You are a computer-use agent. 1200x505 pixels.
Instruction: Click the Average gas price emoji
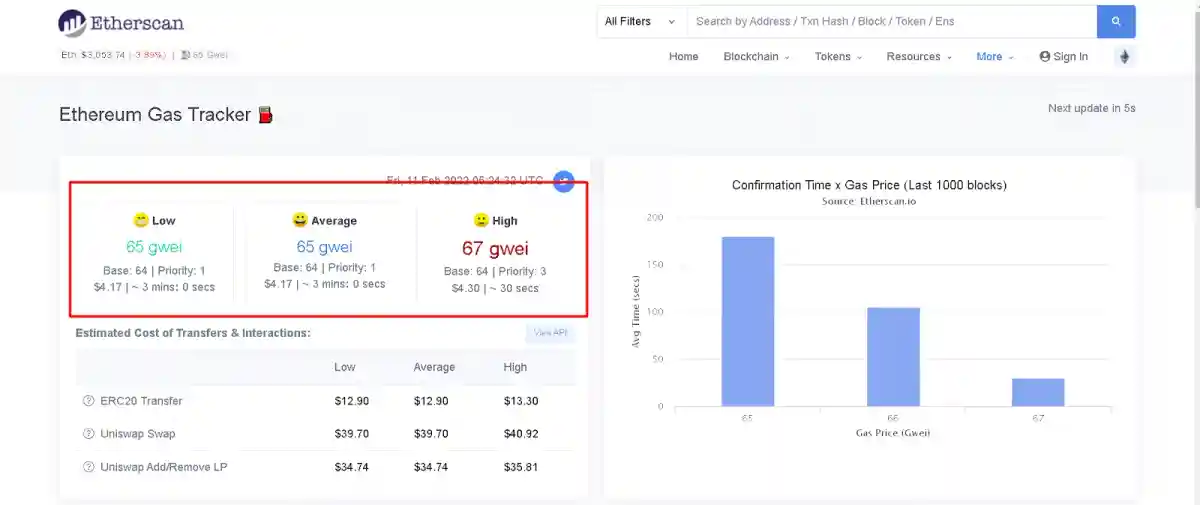point(300,220)
